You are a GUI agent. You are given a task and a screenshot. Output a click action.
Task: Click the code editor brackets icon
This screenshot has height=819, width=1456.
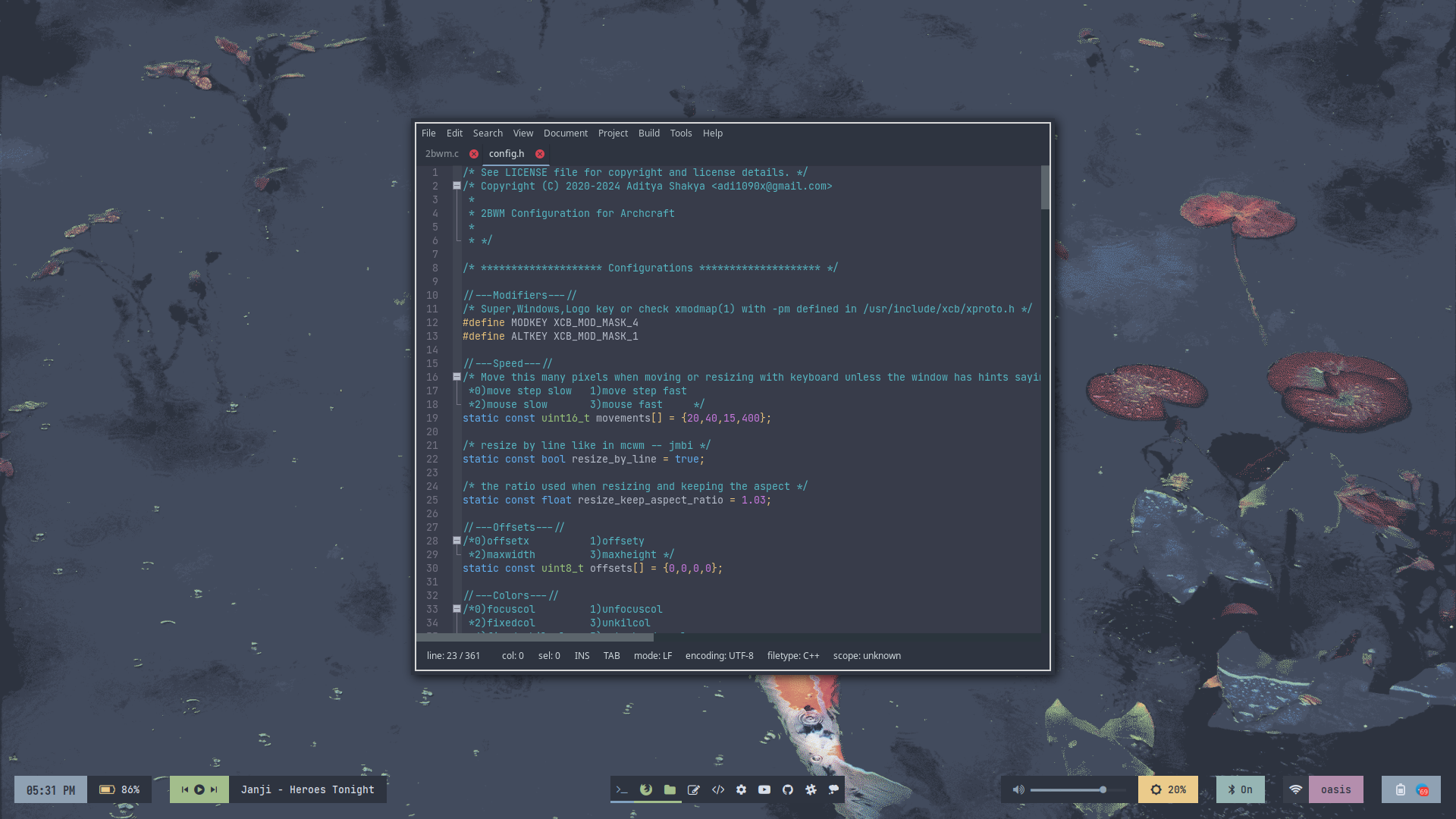tap(717, 789)
